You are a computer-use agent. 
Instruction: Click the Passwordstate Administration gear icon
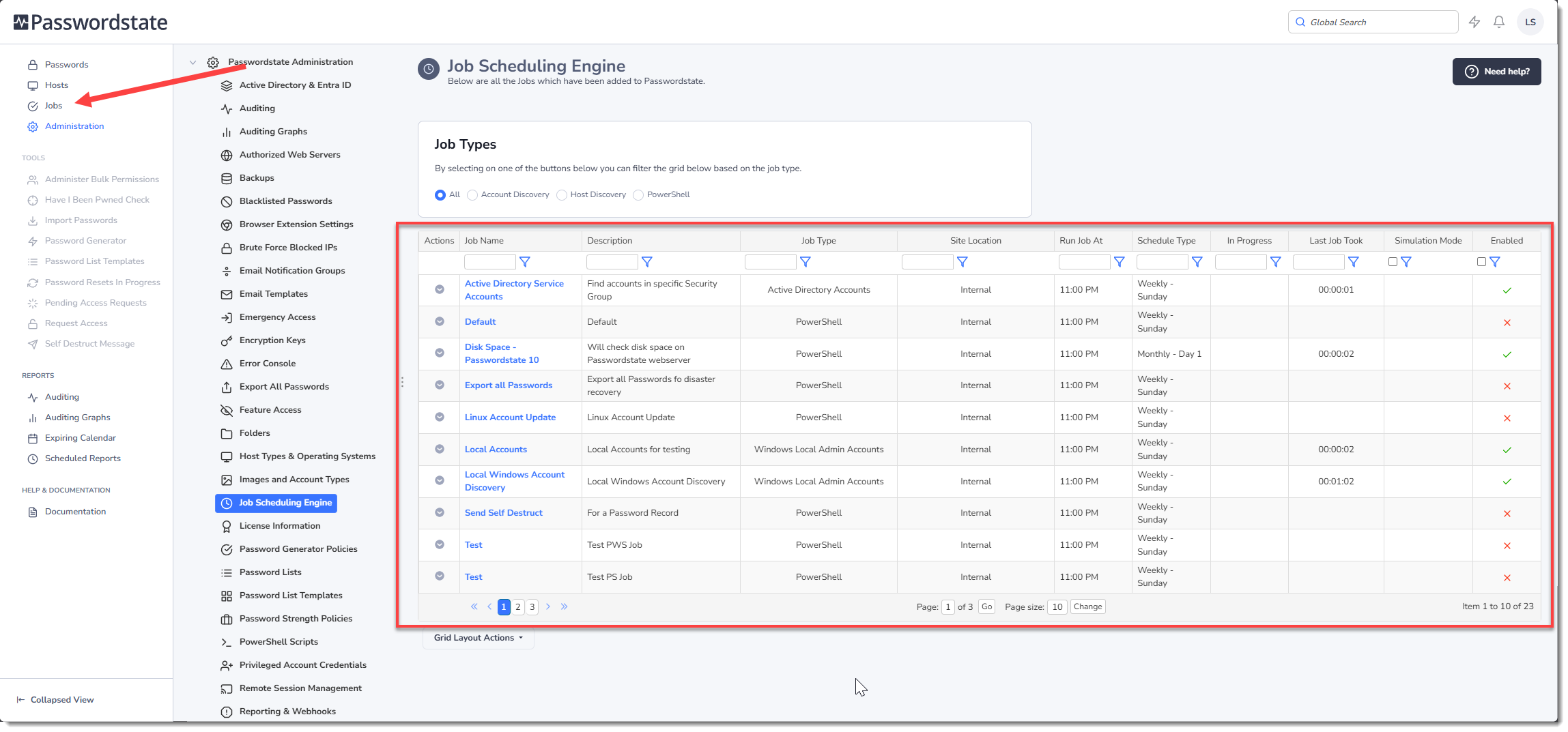tap(213, 62)
